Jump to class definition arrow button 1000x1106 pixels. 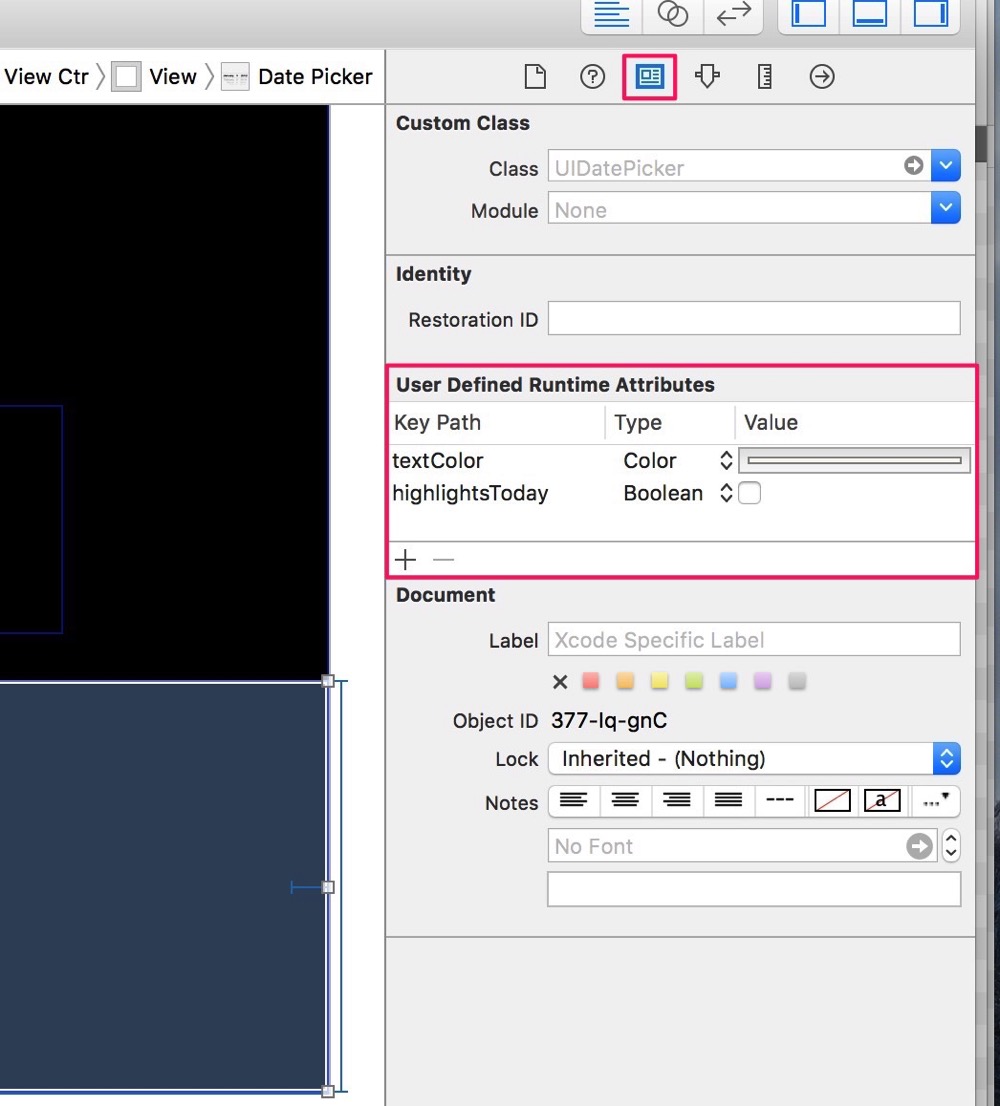[914, 166]
